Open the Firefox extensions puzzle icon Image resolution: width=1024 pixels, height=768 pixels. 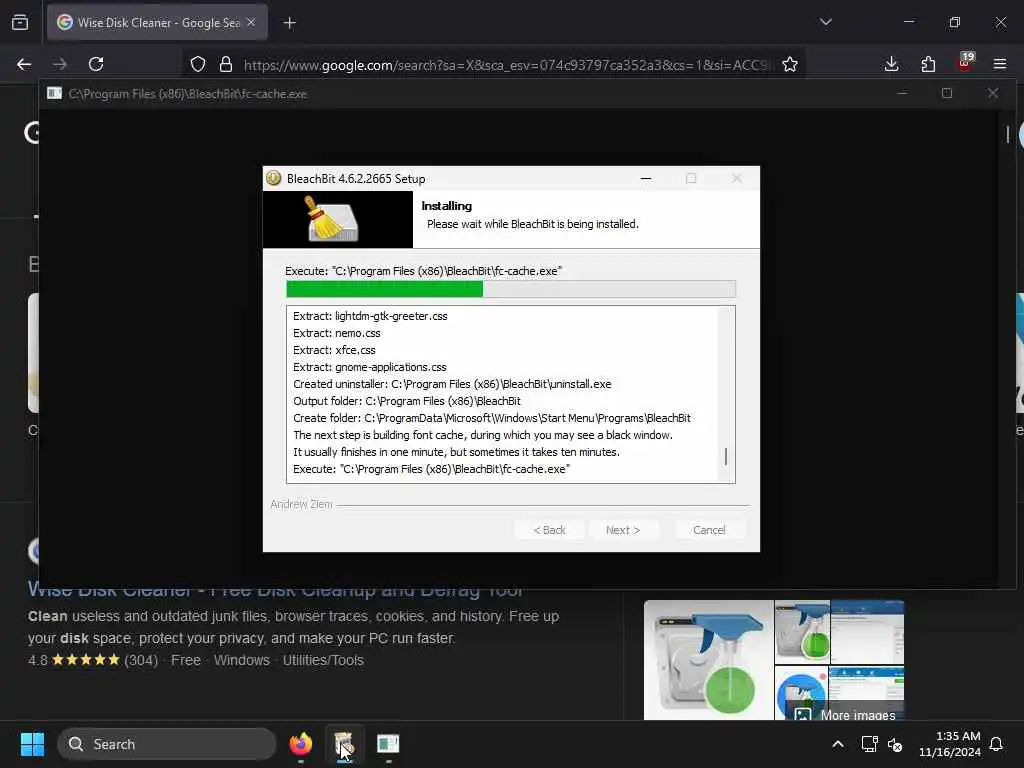point(928,64)
